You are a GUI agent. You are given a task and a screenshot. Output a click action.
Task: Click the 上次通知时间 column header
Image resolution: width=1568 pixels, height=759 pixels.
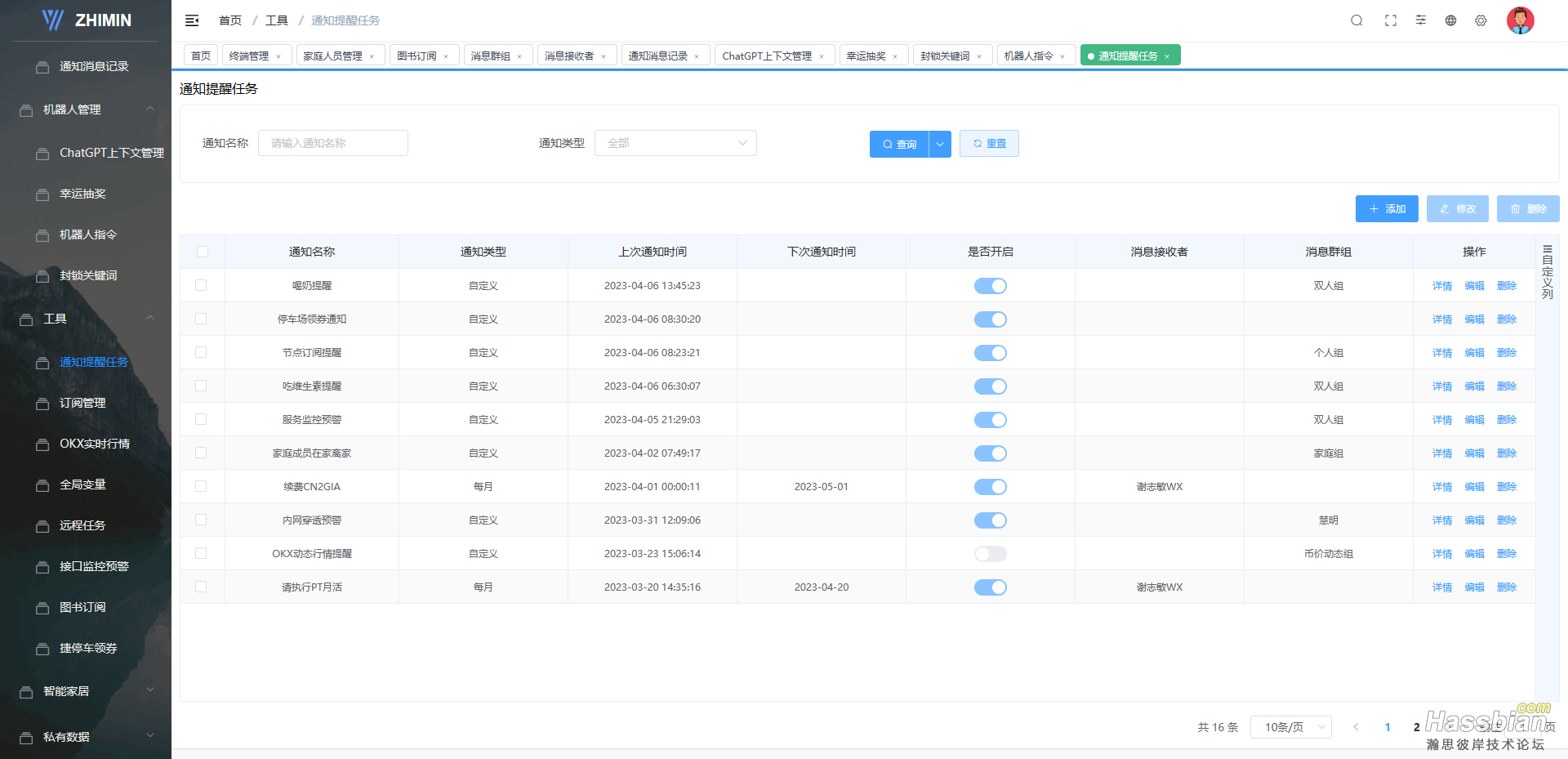653,252
